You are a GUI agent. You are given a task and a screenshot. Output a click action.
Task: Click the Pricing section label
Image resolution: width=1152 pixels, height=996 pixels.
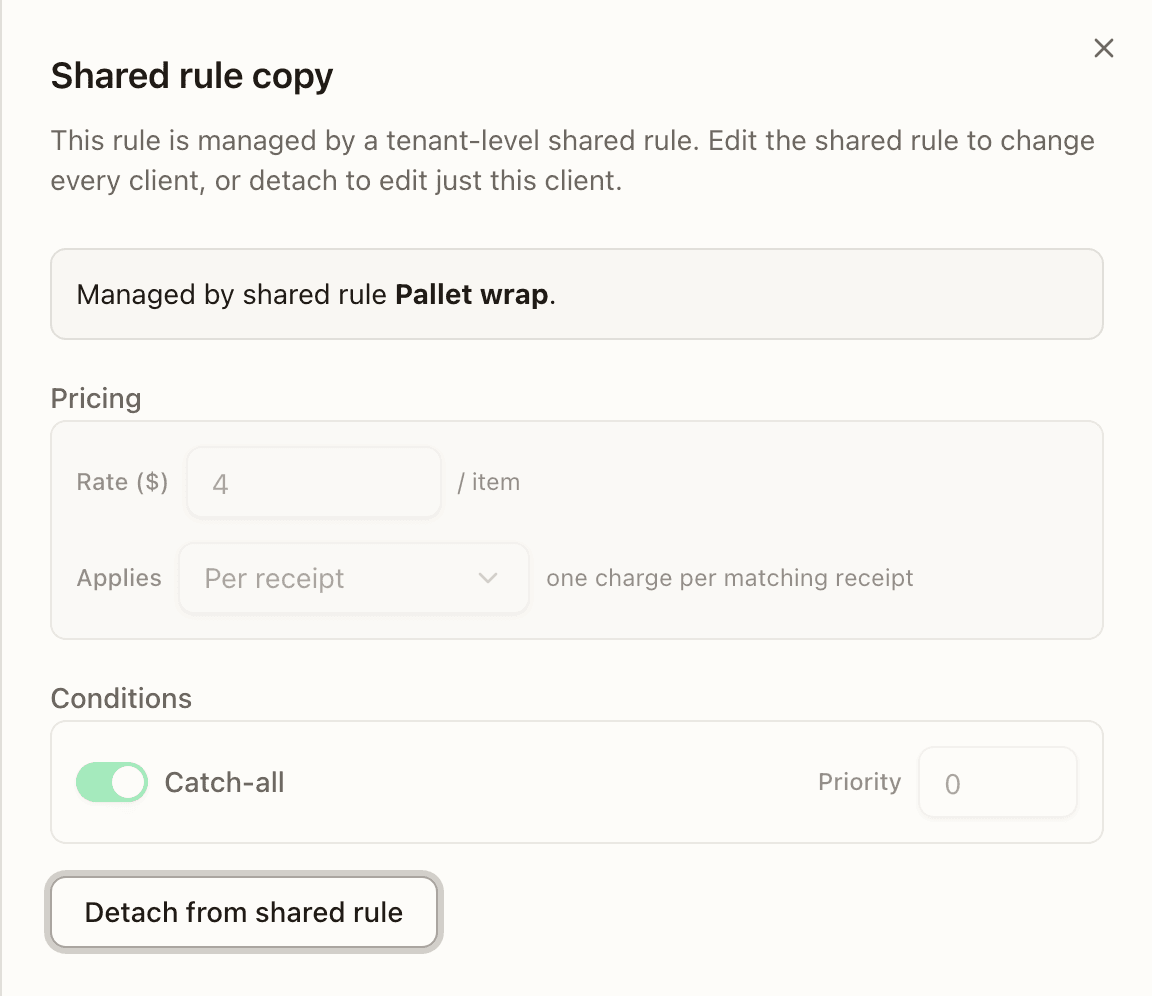tap(96, 399)
